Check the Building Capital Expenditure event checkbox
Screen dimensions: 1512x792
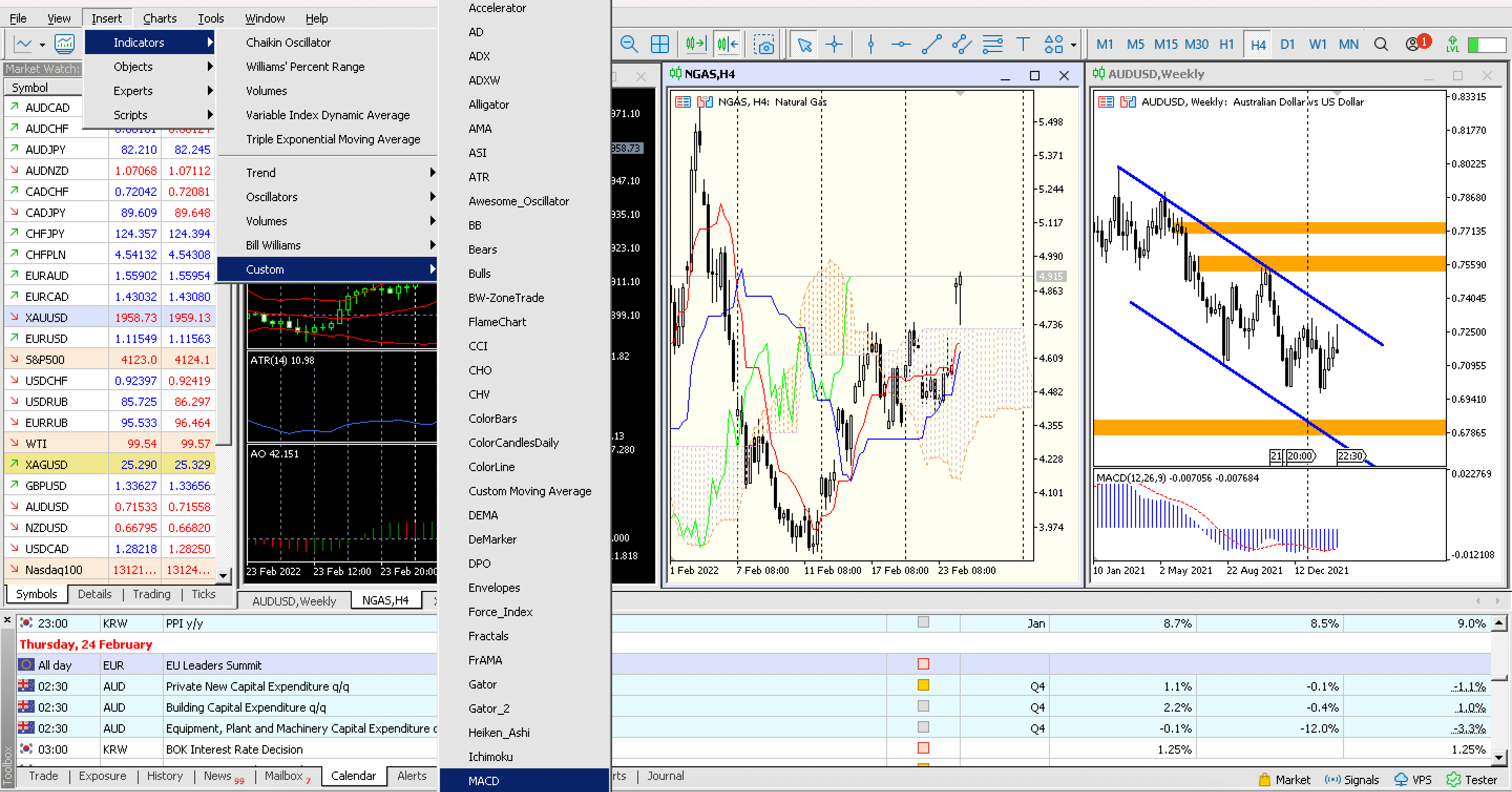(923, 707)
